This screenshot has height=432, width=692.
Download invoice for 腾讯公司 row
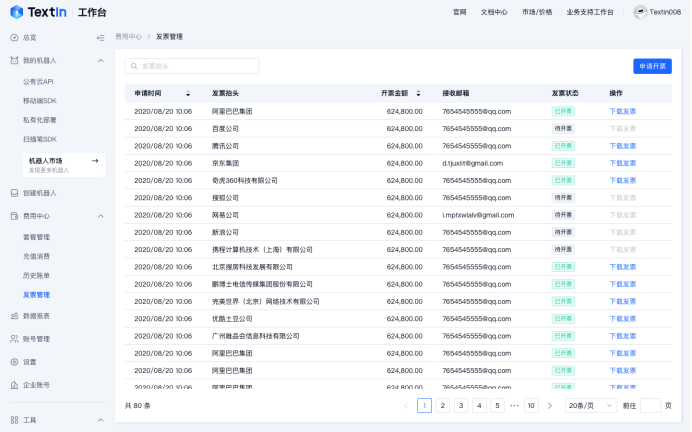click(623, 146)
